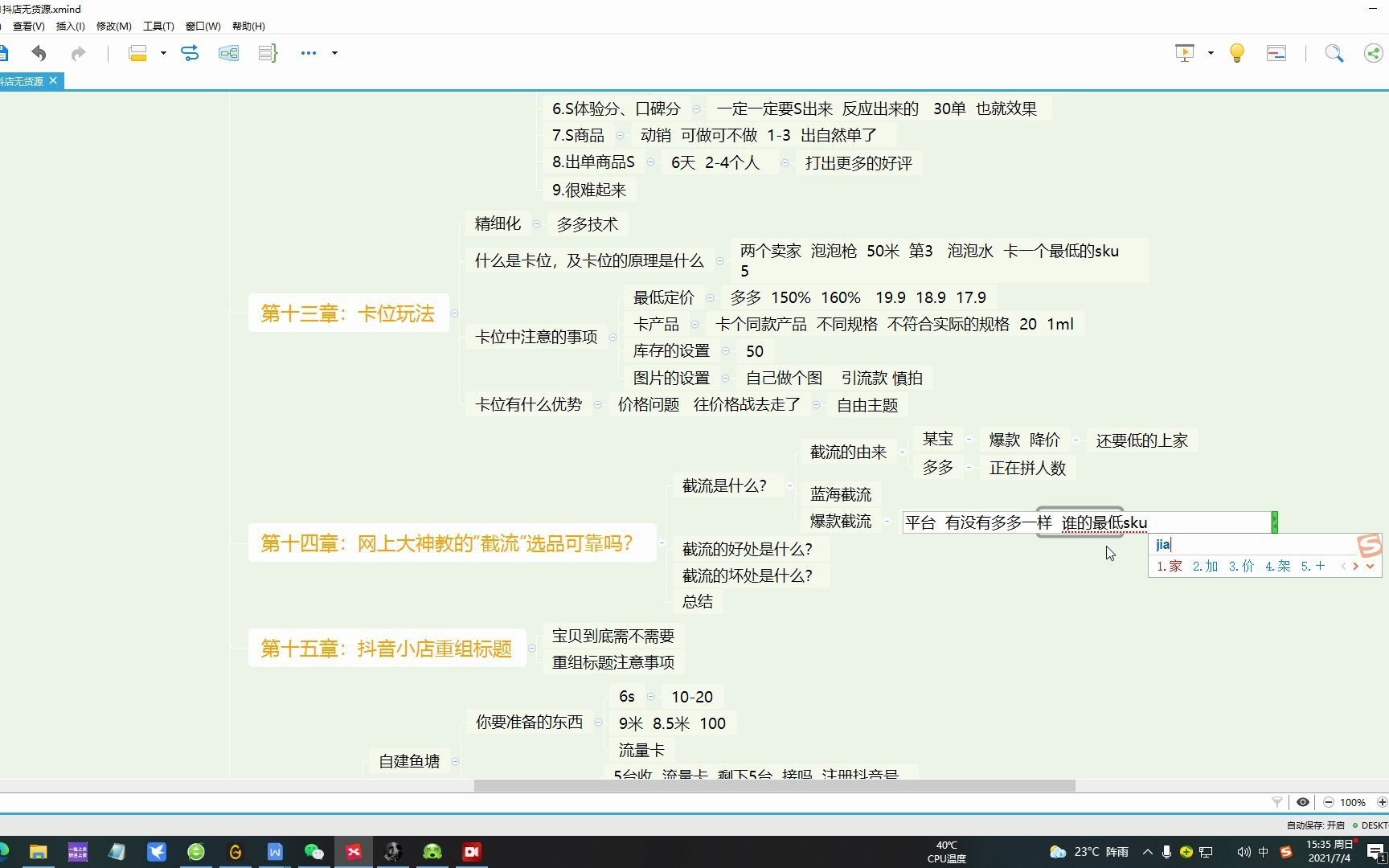1389x868 pixels.
Task: Click the magnifier Search icon
Action: (x=1334, y=53)
